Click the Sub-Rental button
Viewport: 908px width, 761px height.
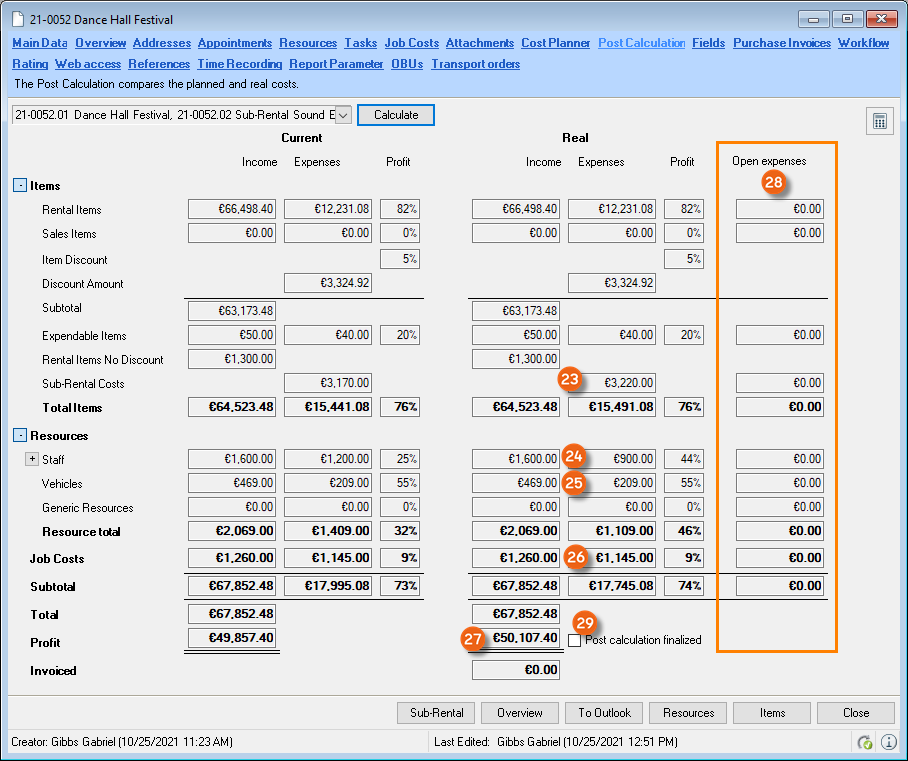point(437,713)
